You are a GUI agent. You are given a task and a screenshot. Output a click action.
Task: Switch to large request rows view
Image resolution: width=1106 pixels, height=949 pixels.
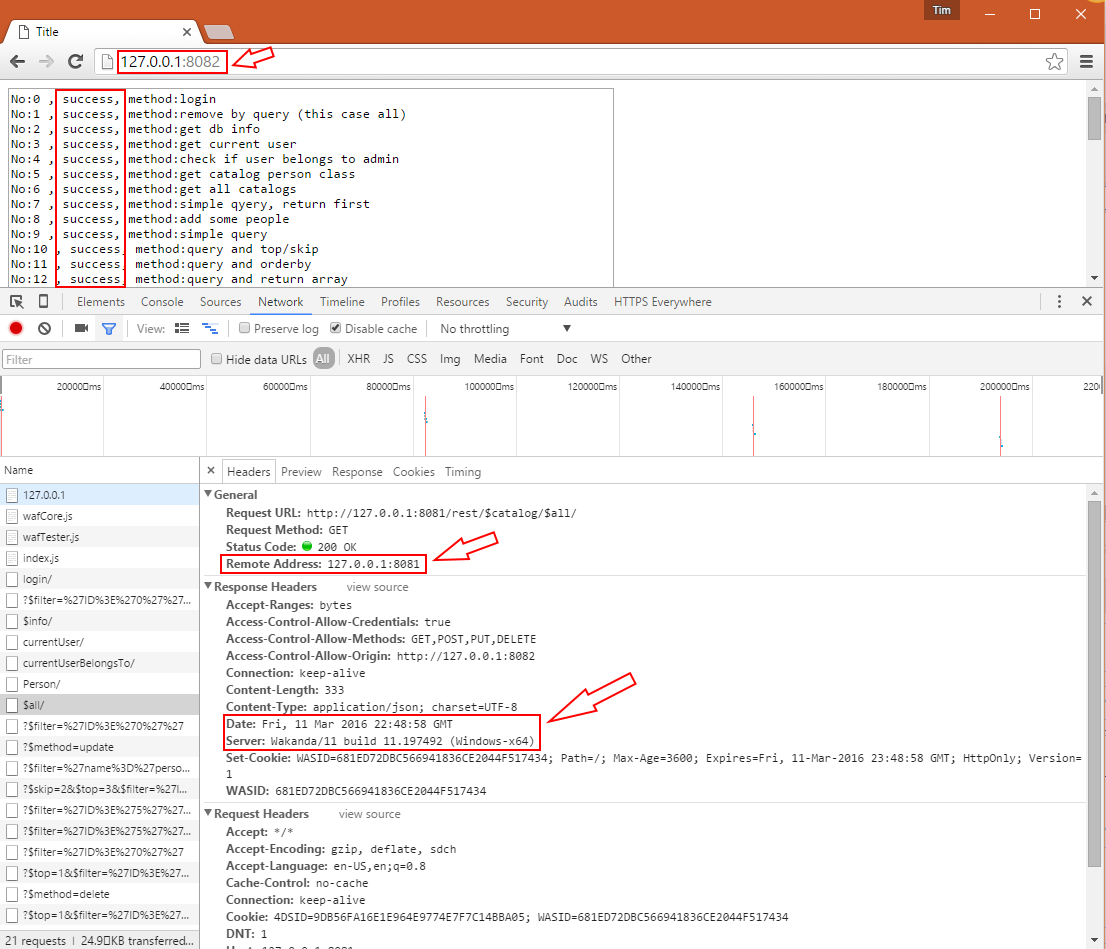pos(182,328)
